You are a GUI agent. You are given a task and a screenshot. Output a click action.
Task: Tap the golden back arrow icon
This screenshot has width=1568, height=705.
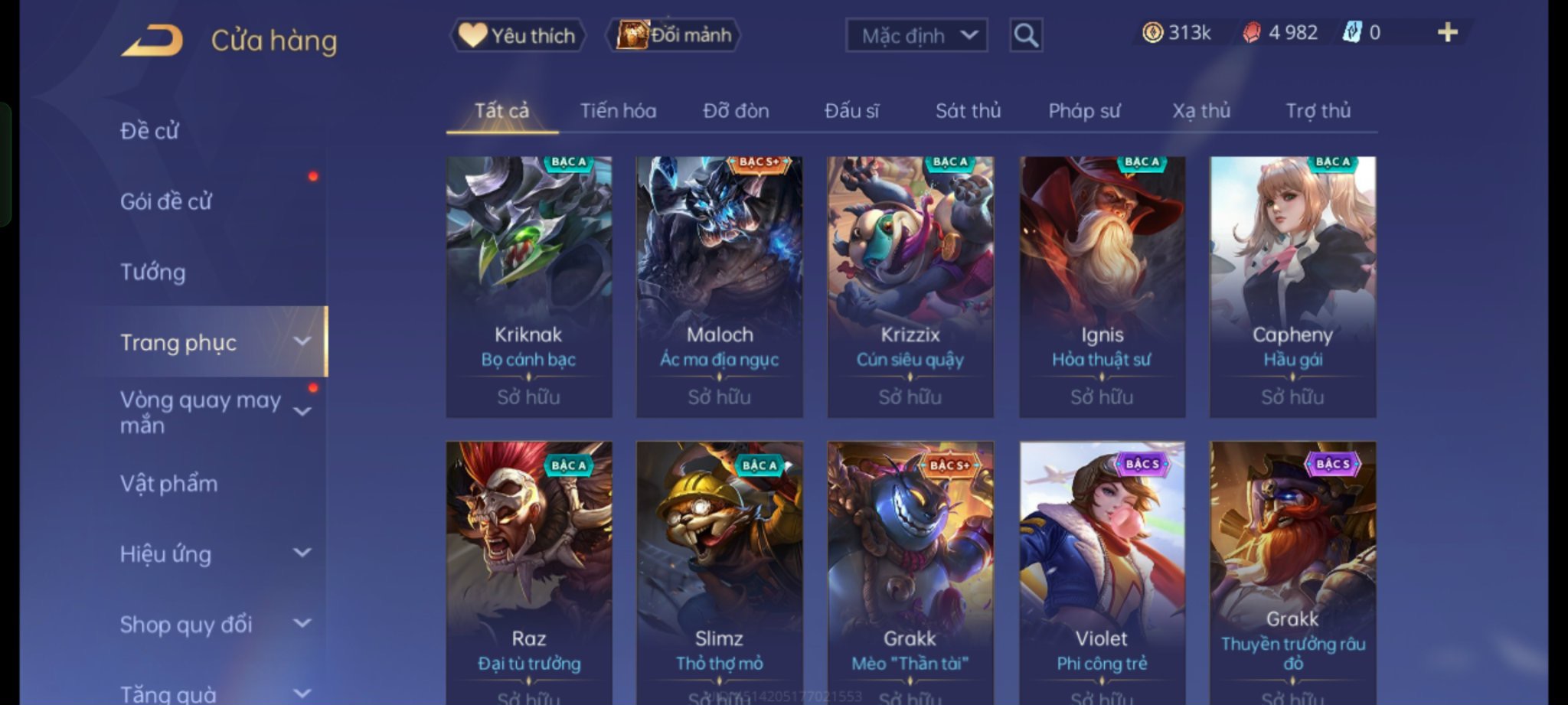[152, 41]
